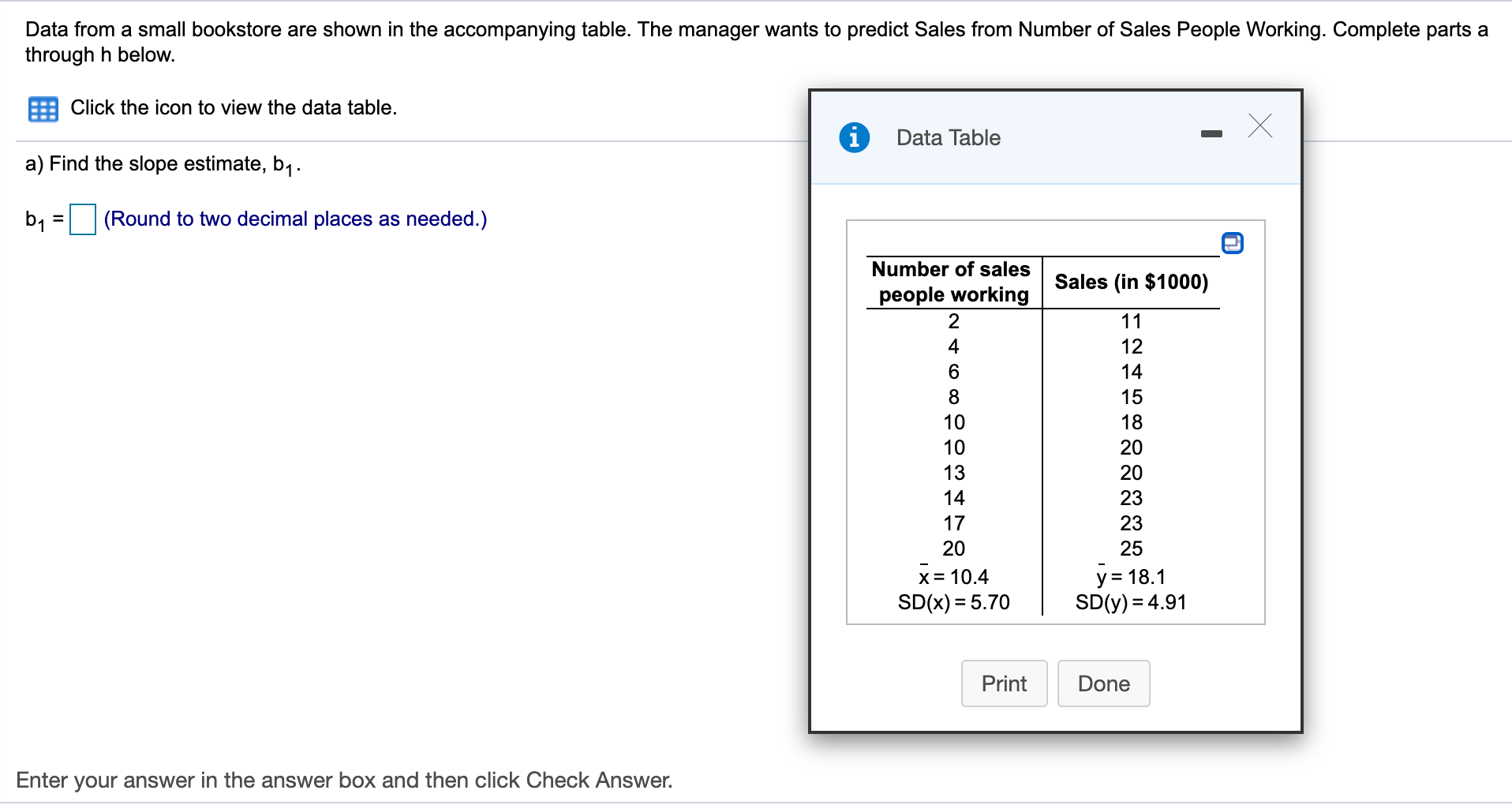This screenshot has width=1512, height=805.
Task: Close the Data Table dialog with X
Action: pyautogui.click(x=1260, y=125)
